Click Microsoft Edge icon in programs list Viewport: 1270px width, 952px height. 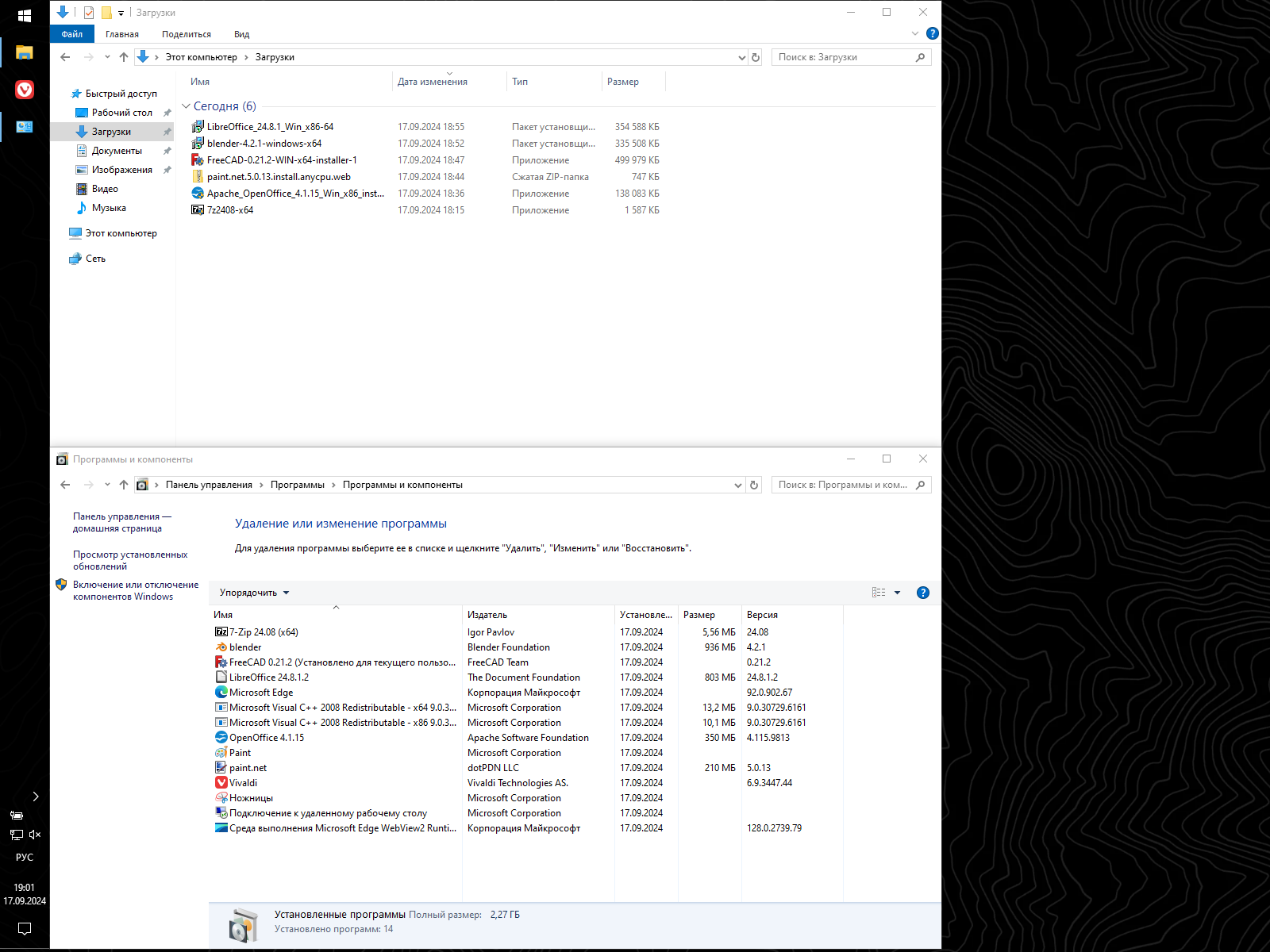click(x=221, y=693)
